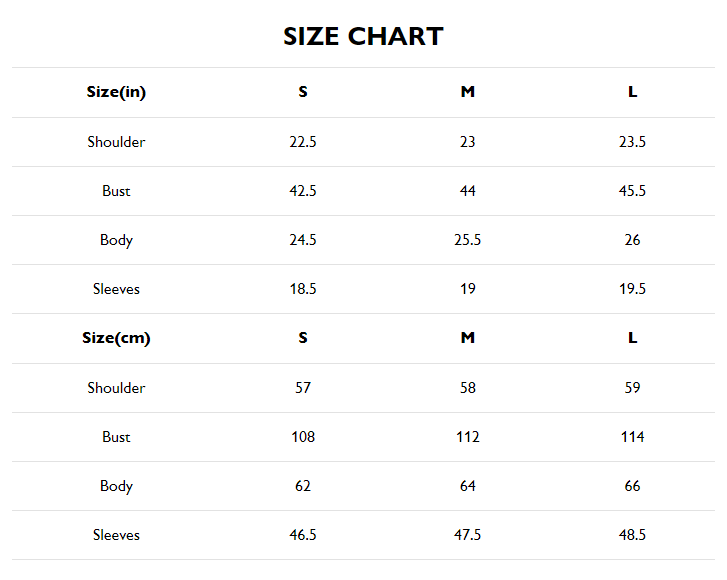Click the 114 bust value in cm
The width and height of the screenshot is (727, 580).
[632, 437]
